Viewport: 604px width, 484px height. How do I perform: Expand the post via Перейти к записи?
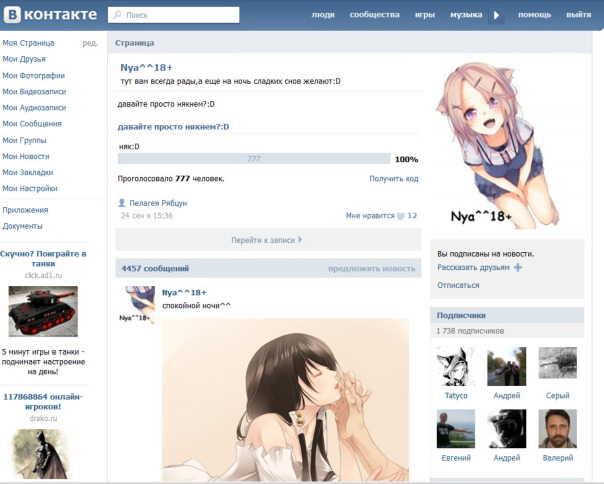coord(266,240)
